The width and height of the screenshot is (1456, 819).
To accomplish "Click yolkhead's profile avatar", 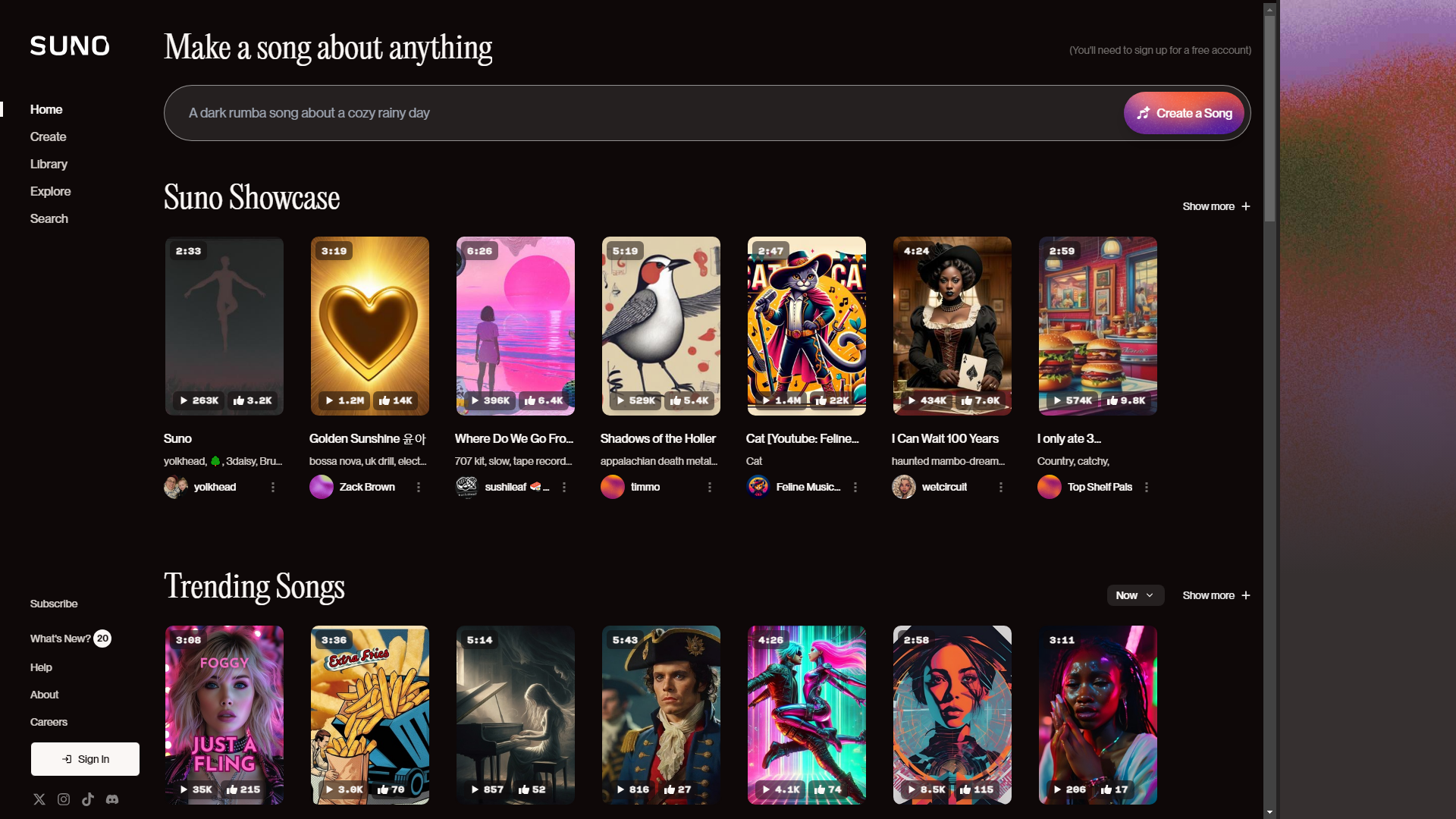I will 176,487.
